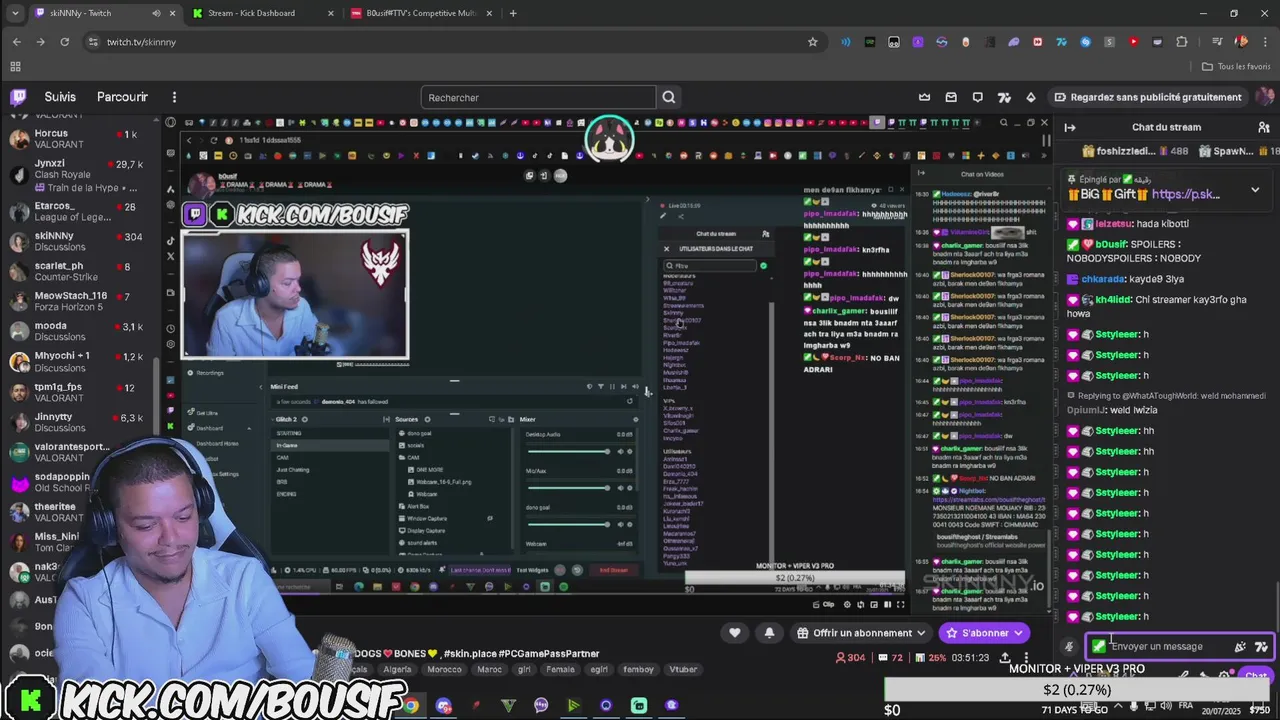This screenshot has height=720, width=1280.
Task: Open Tous les favoris bookmarks folder
Action: [x=1236, y=67]
